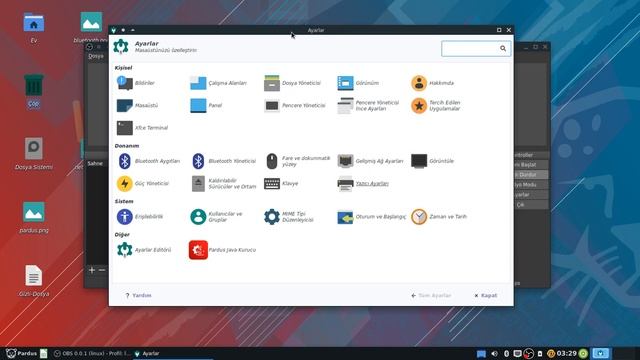Open Pencere Yöneticisi settings

coord(295,105)
